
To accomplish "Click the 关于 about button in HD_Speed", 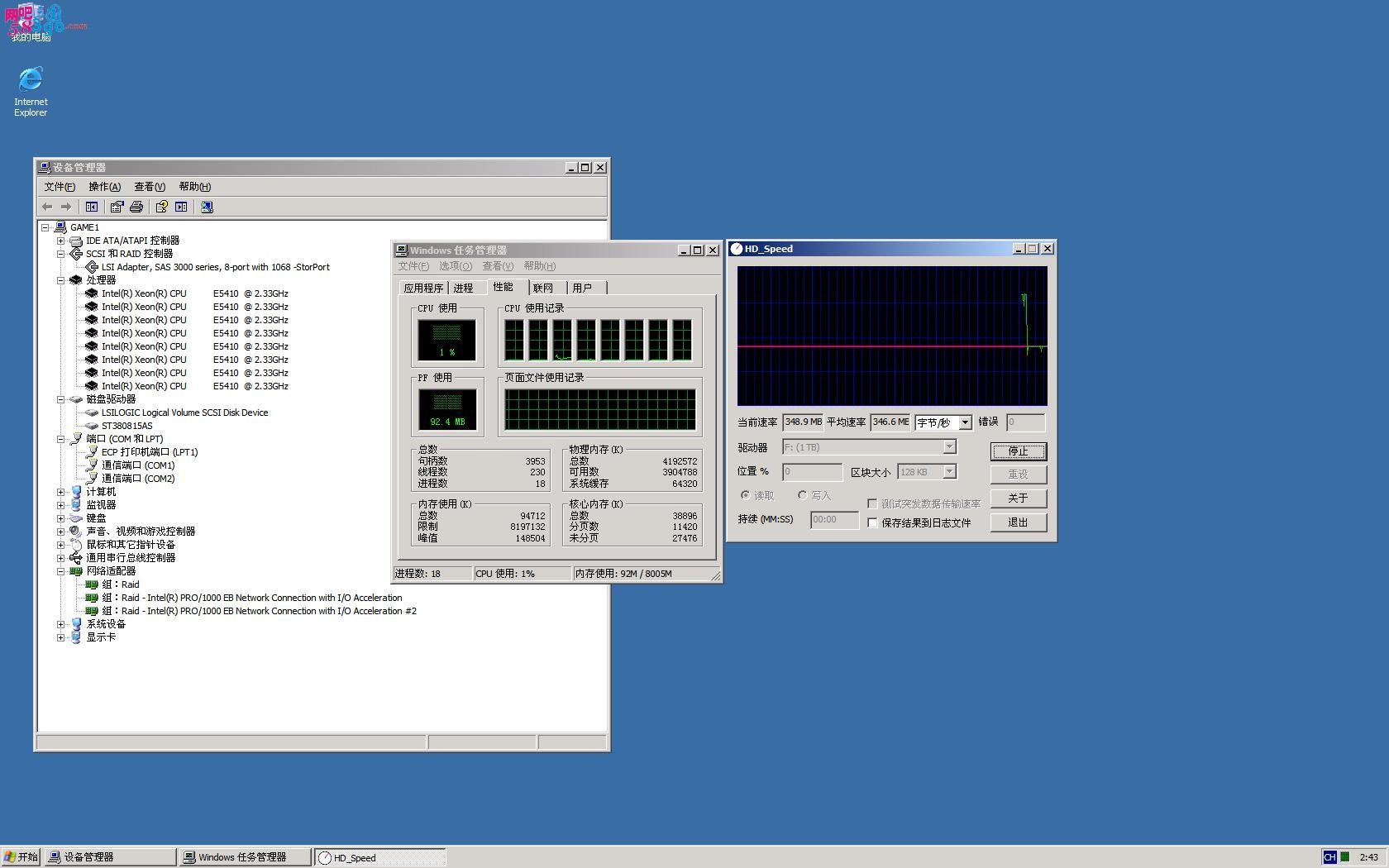I will click(1019, 498).
